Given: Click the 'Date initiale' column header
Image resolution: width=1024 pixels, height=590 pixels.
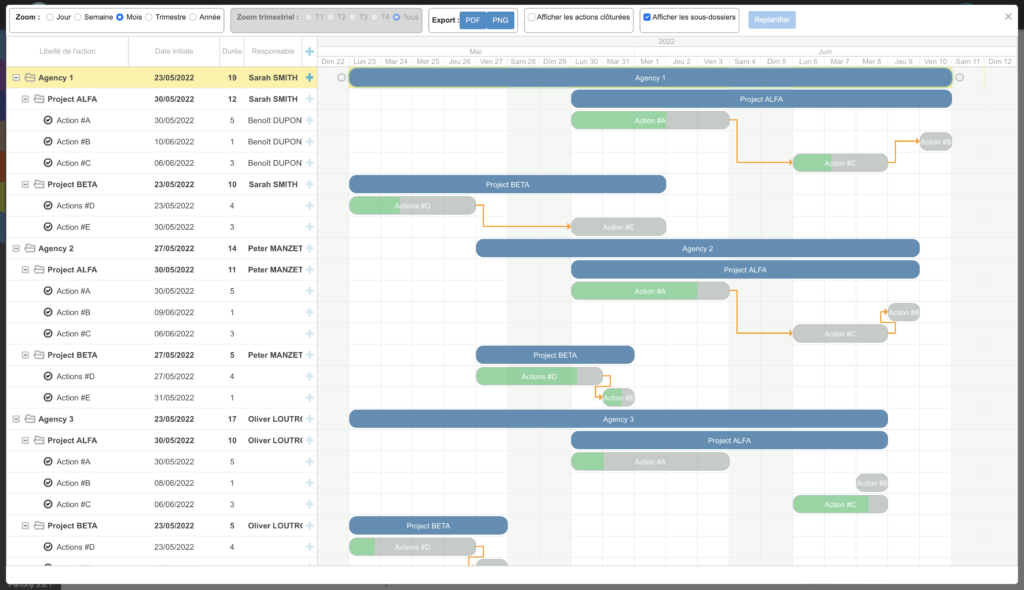Looking at the screenshot, I should tap(174, 51).
